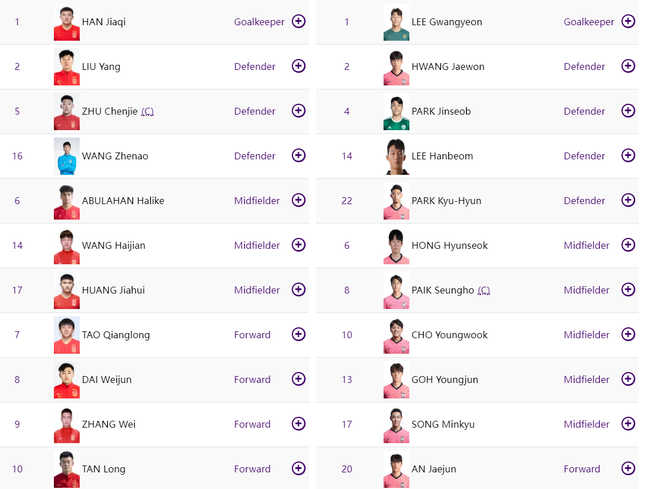
Task: Open SONG Minkyu player name
Action: (x=443, y=424)
